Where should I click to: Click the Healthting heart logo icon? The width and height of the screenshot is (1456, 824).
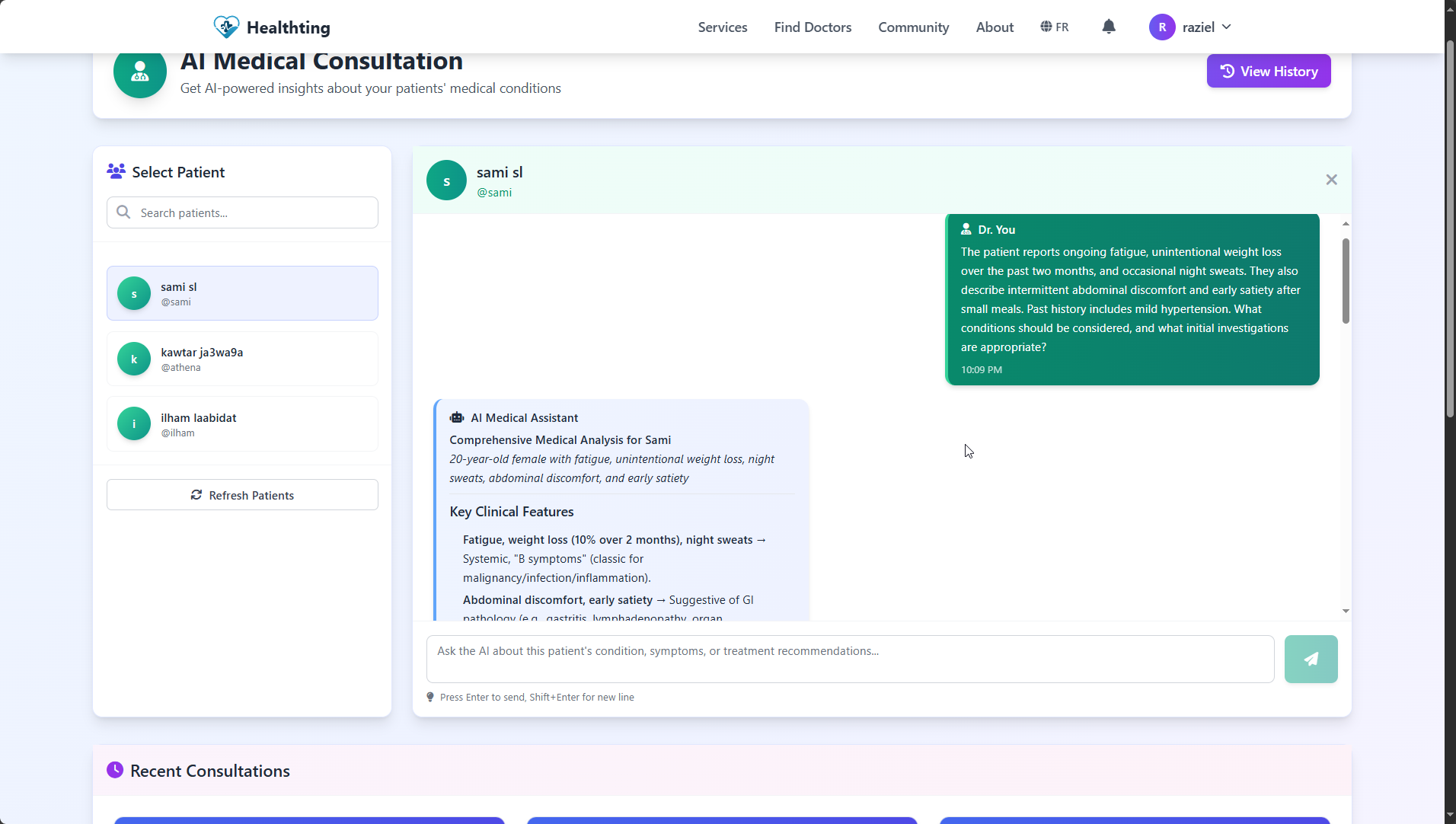(x=225, y=26)
